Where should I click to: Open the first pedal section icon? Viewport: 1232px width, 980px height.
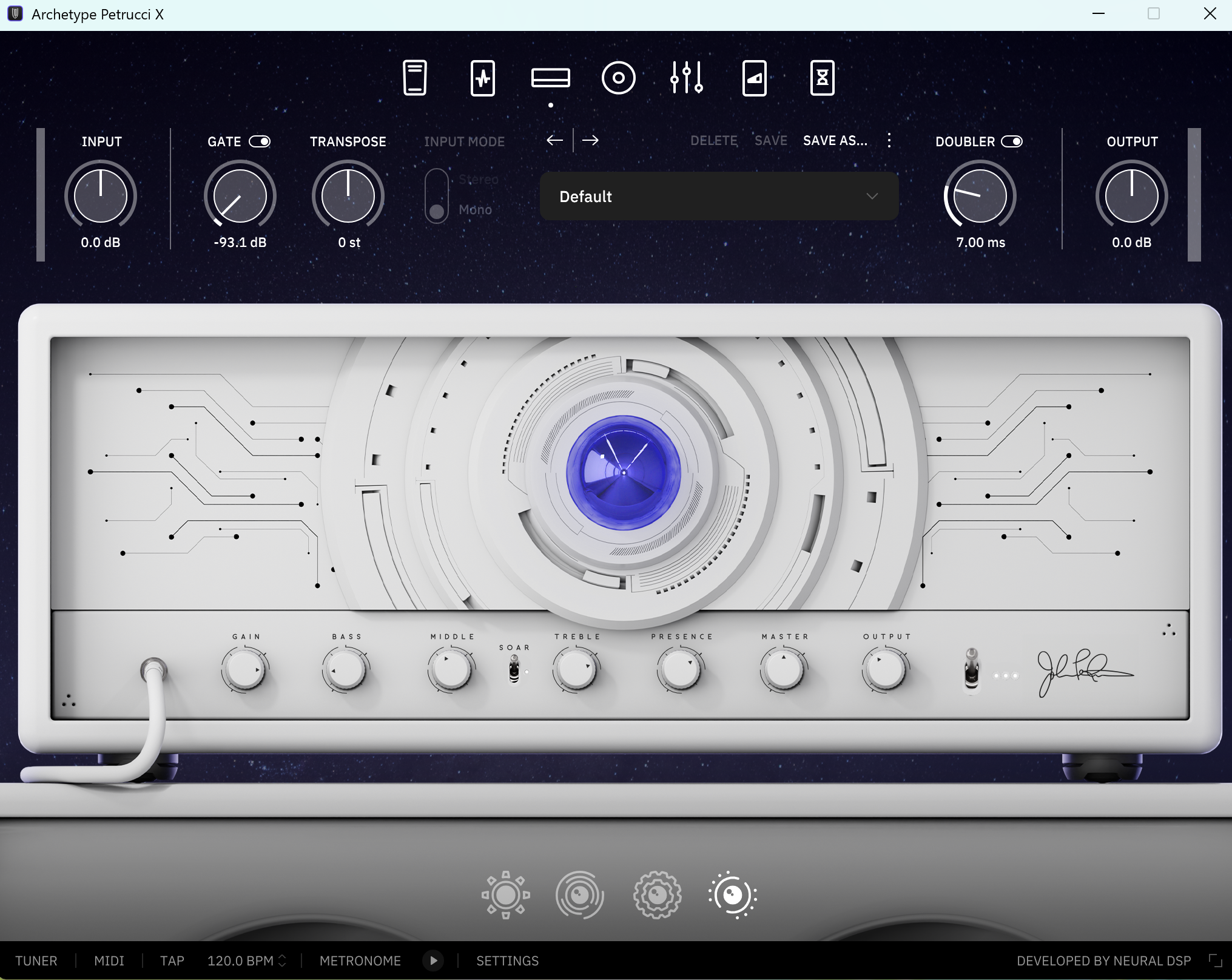[415, 78]
